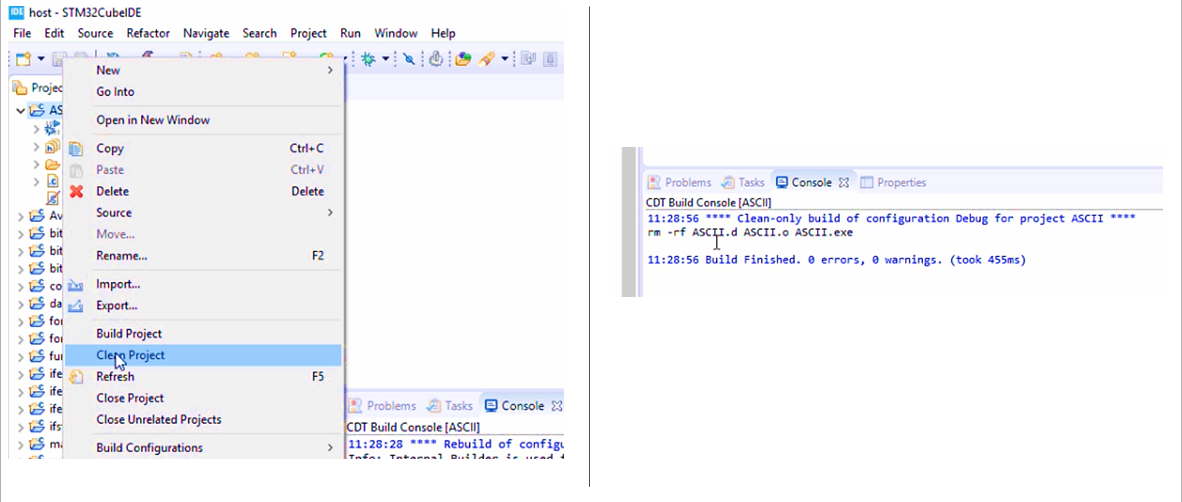Viewport: 1182px width, 502px height.
Task: Switch to the Problems tab beside the Properties tab
Action: 680,182
